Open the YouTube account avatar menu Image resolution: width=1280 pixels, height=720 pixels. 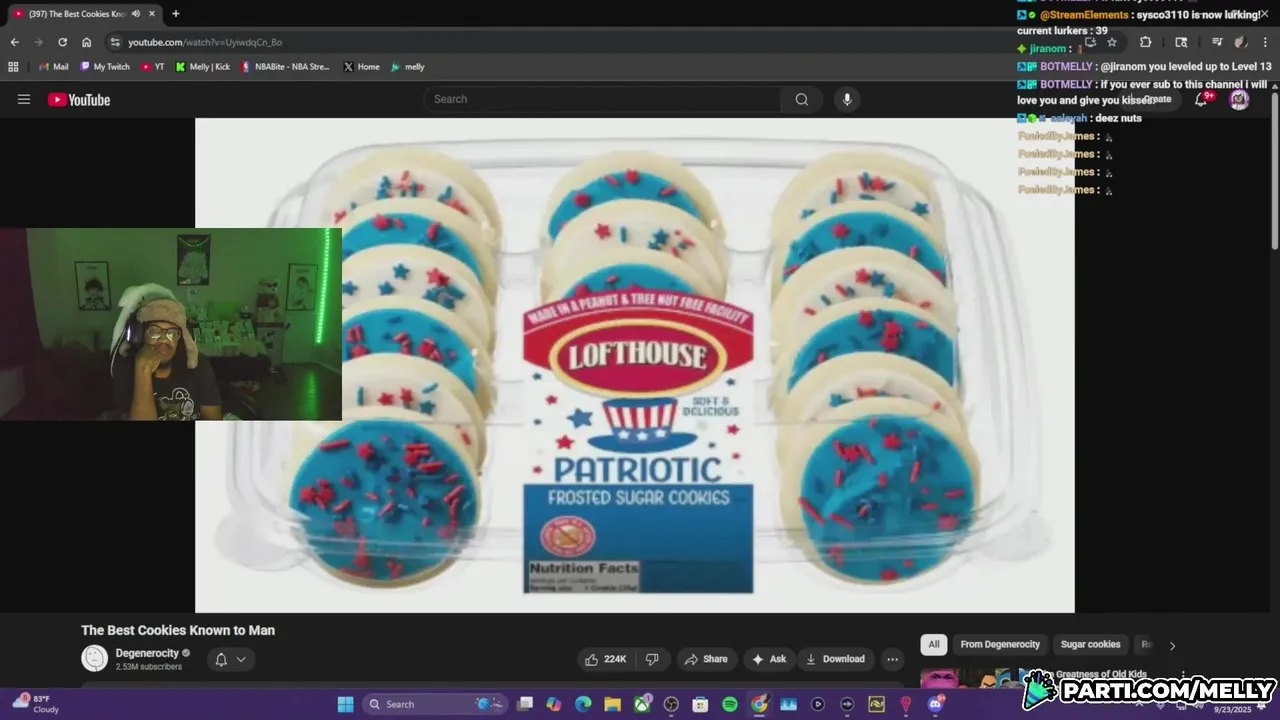[1239, 99]
